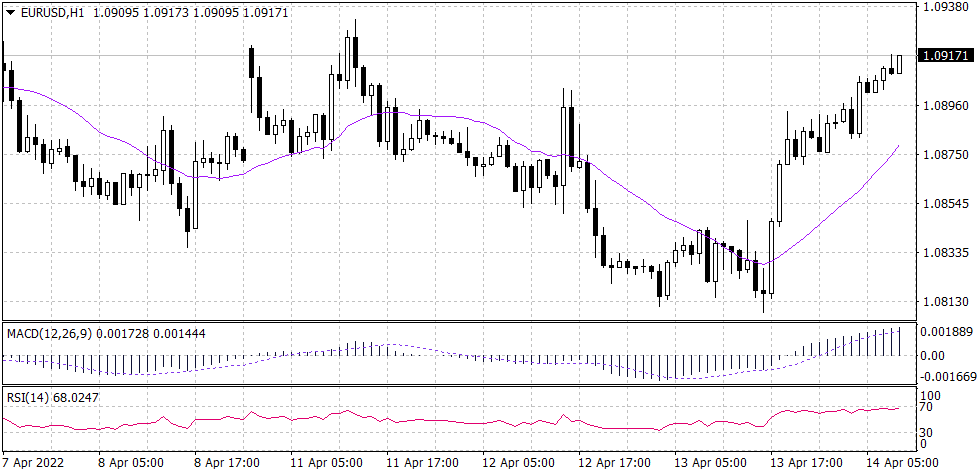Screen dimensions: 980x475
Task: Click the 12 Apr 17:00 time label
Action: point(611,464)
